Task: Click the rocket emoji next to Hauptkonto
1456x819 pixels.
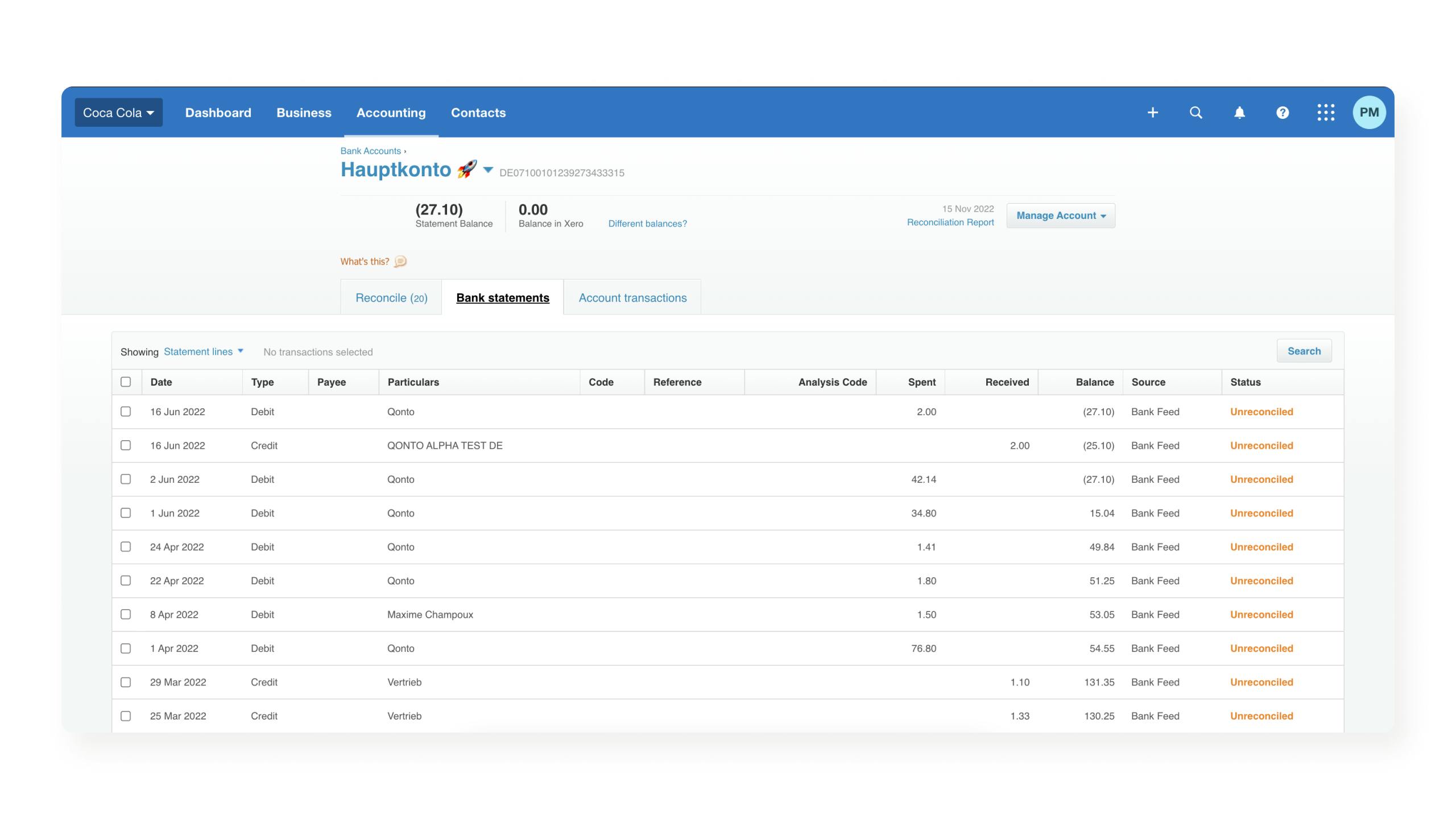Action: tap(466, 169)
